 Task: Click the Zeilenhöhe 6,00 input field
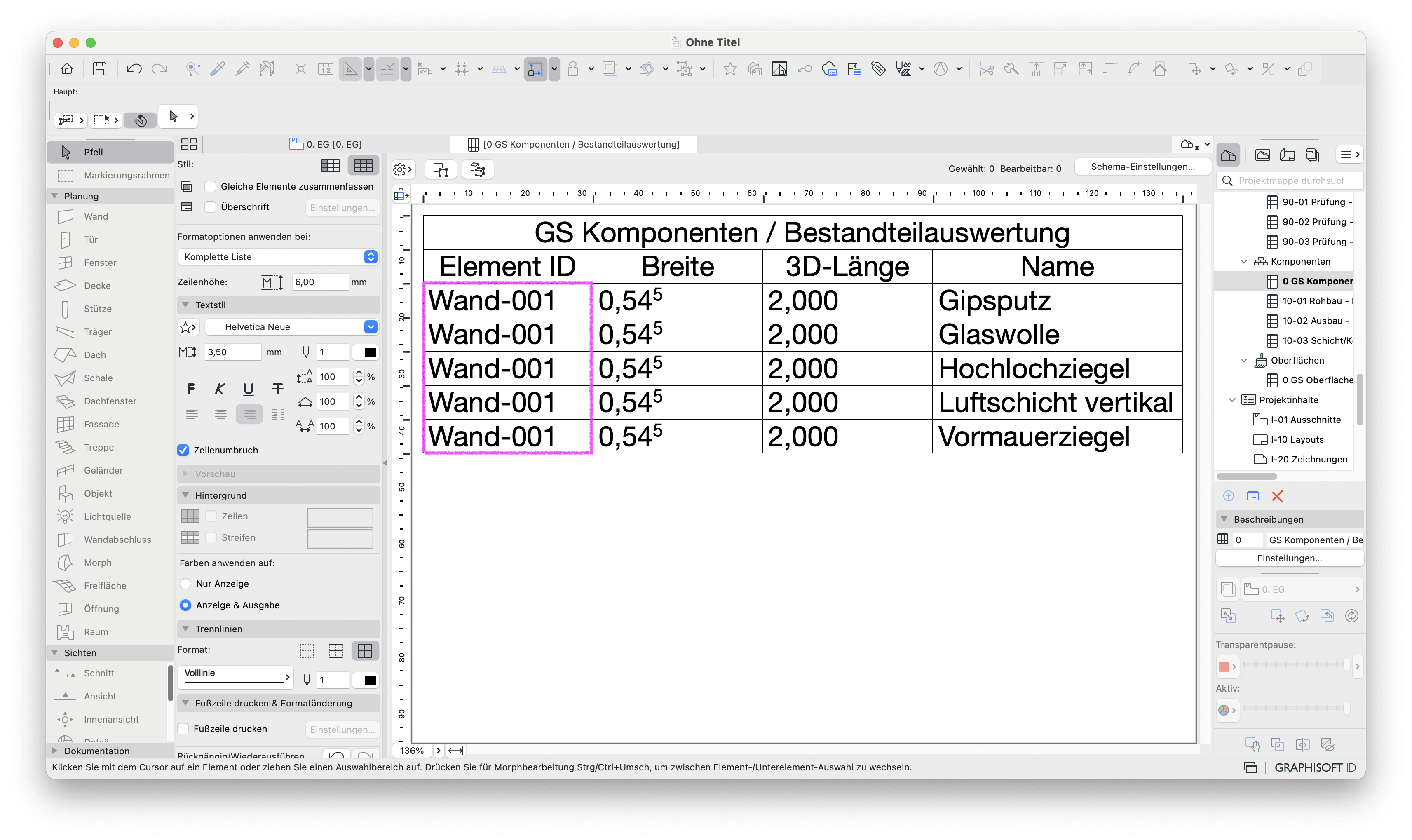[x=320, y=282]
